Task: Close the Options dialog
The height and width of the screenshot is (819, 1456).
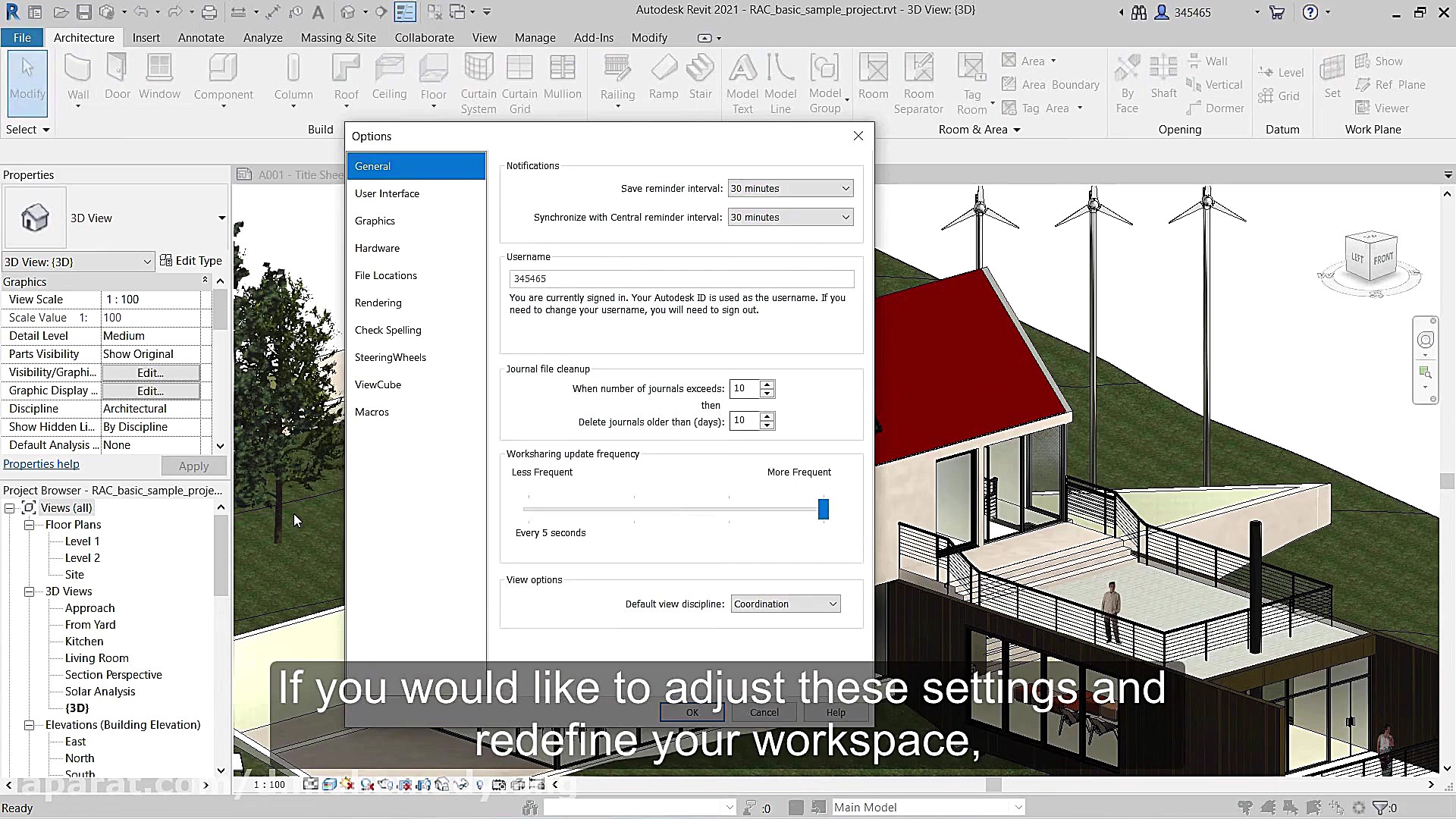Action: pos(858,136)
